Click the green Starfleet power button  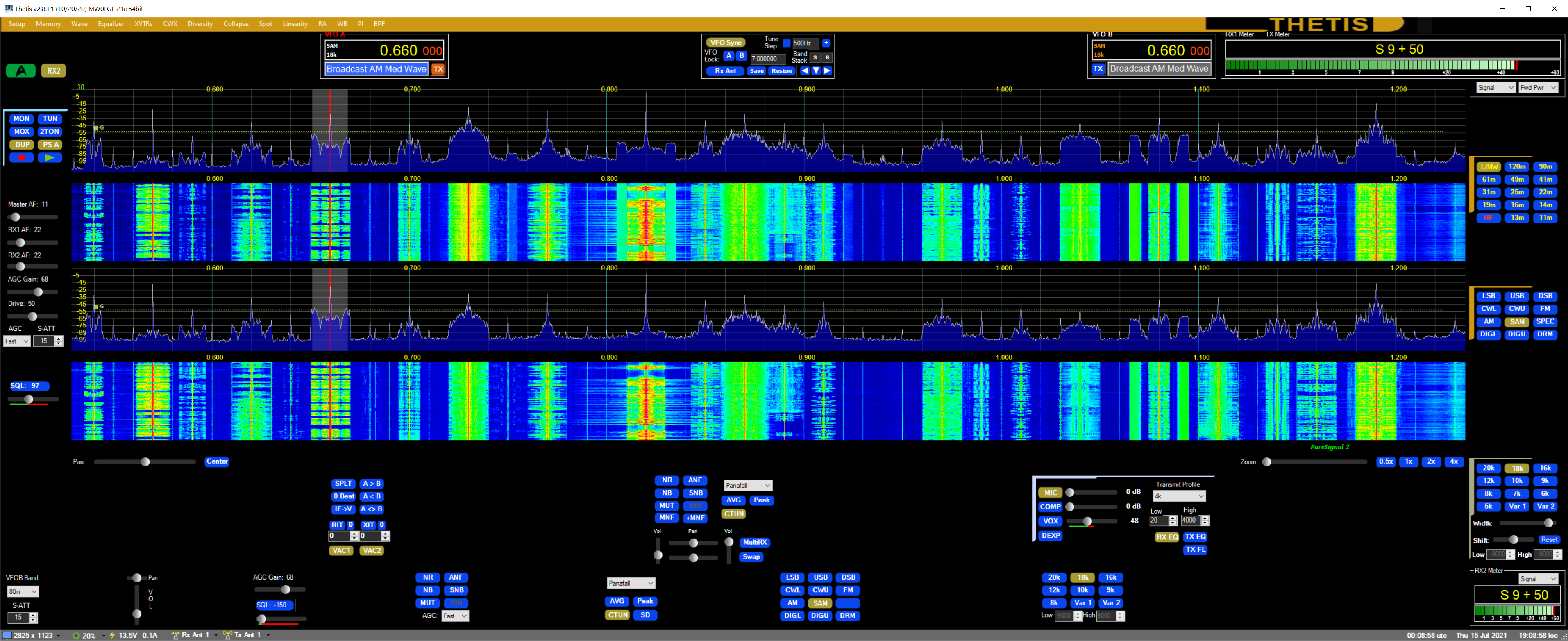[x=21, y=70]
